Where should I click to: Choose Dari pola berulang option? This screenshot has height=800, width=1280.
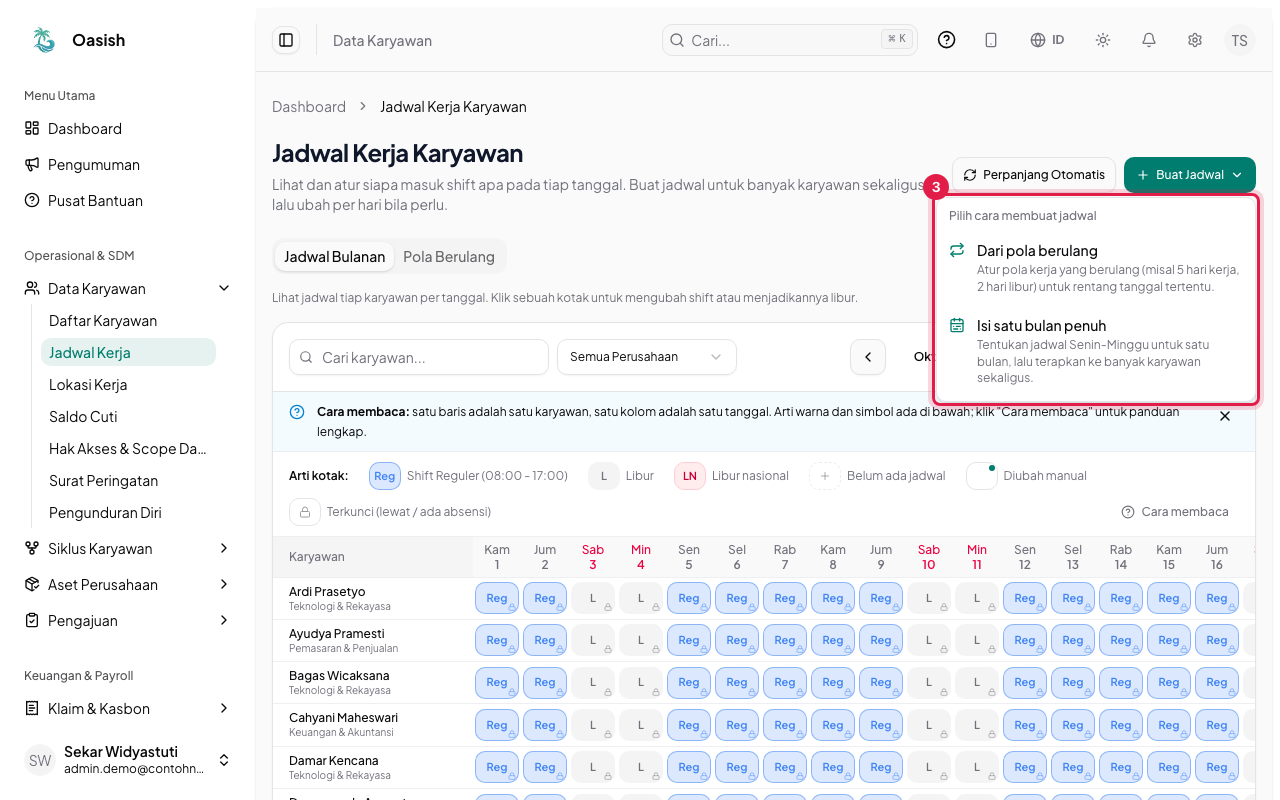1096,268
